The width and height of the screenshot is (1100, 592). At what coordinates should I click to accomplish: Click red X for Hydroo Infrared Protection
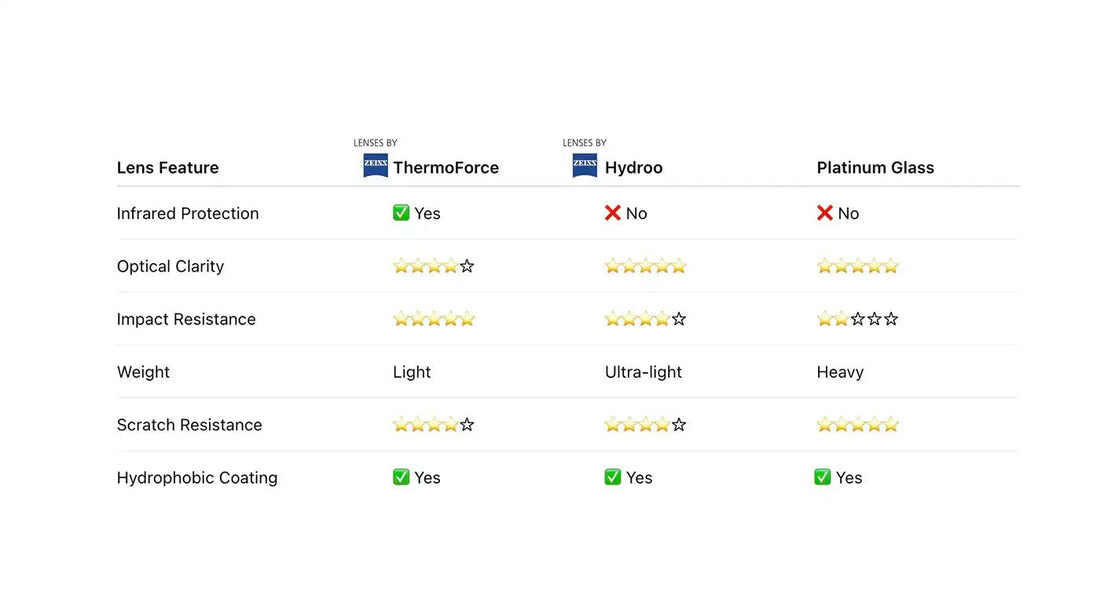[x=613, y=213]
